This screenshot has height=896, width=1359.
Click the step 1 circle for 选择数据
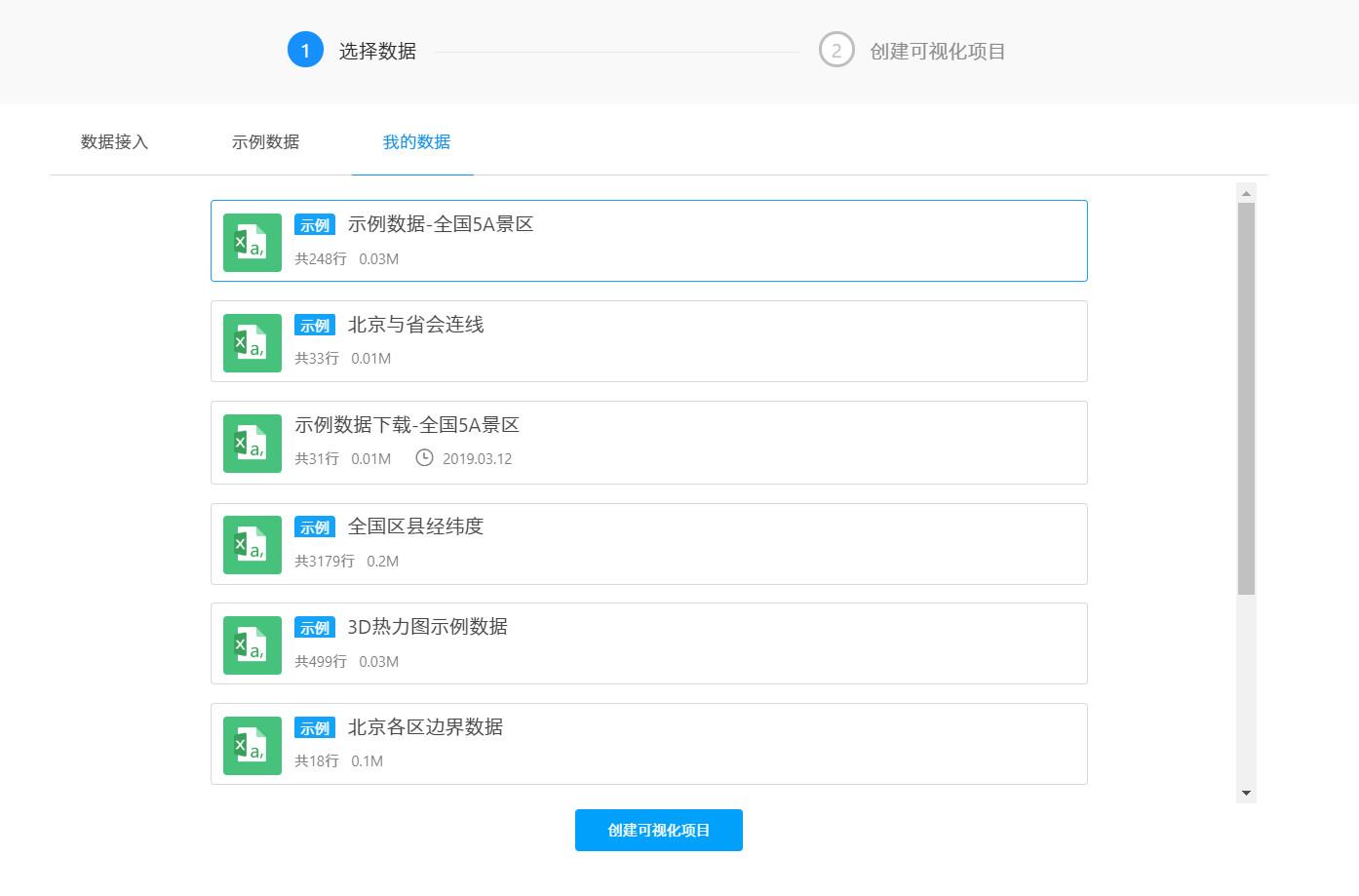point(305,49)
